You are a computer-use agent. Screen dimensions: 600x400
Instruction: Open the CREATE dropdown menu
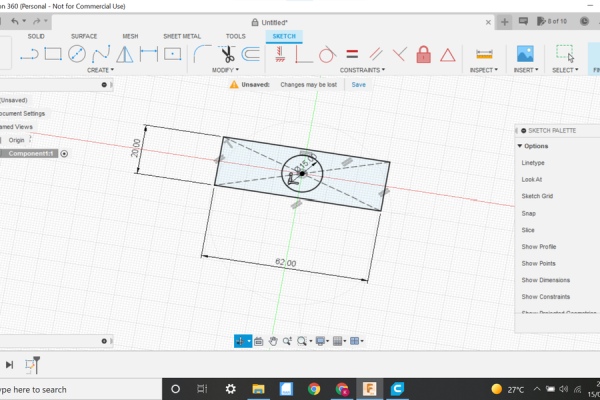click(x=100, y=71)
